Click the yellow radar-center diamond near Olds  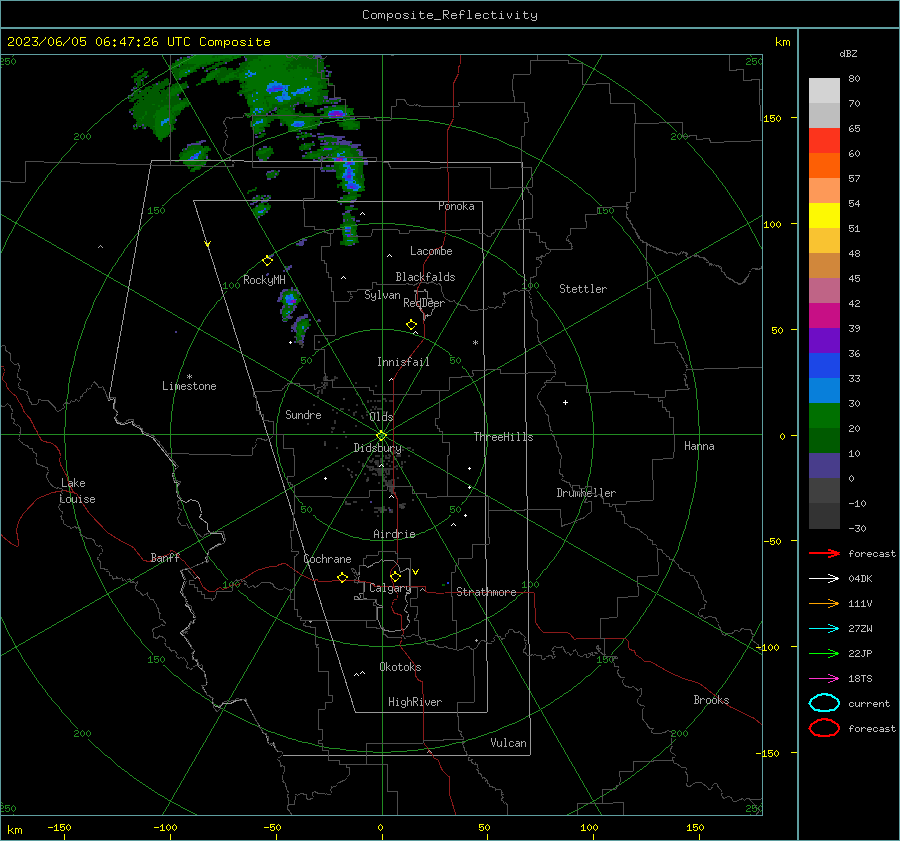[x=381, y=435]
